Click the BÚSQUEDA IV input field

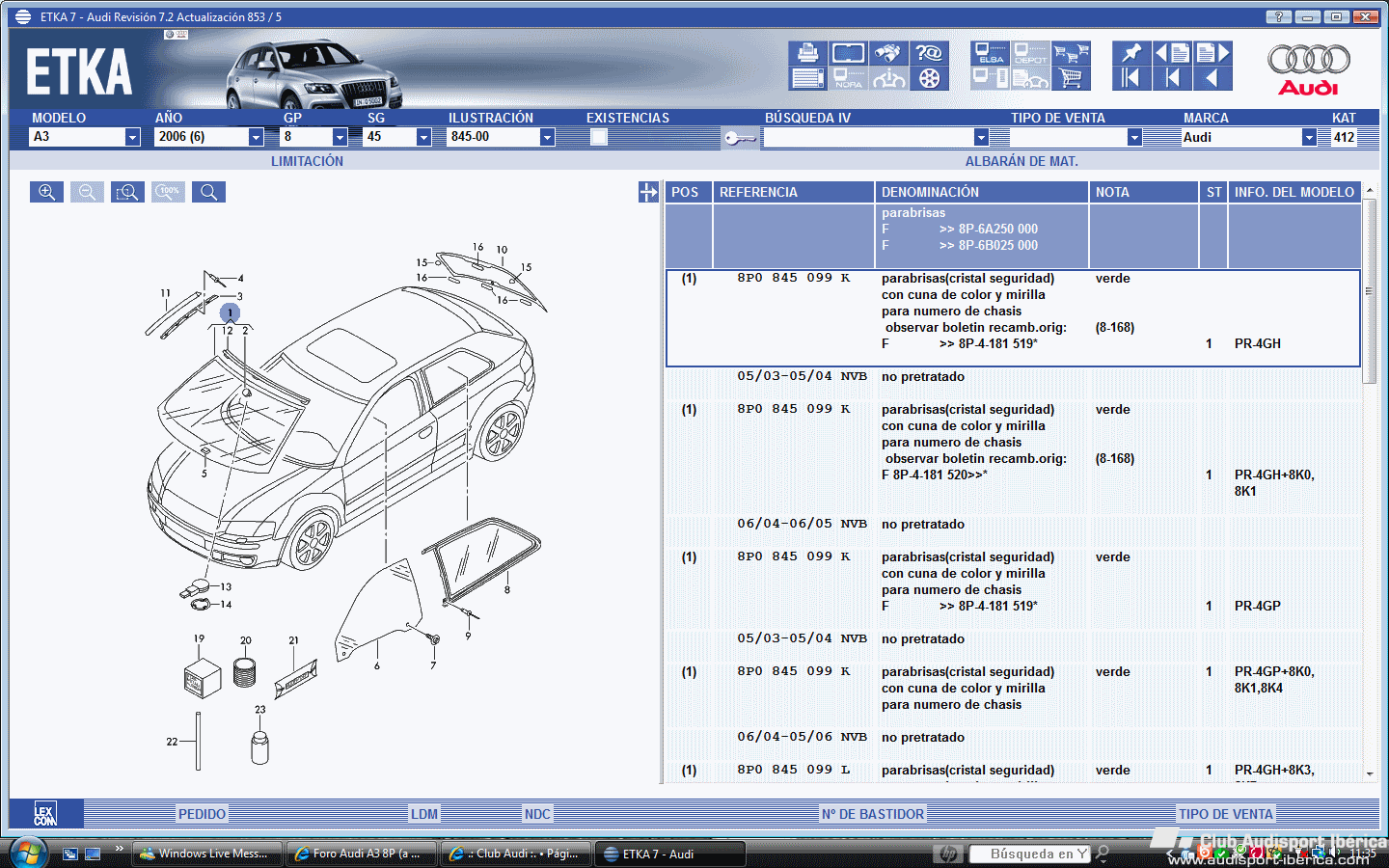tap(868, 137)
